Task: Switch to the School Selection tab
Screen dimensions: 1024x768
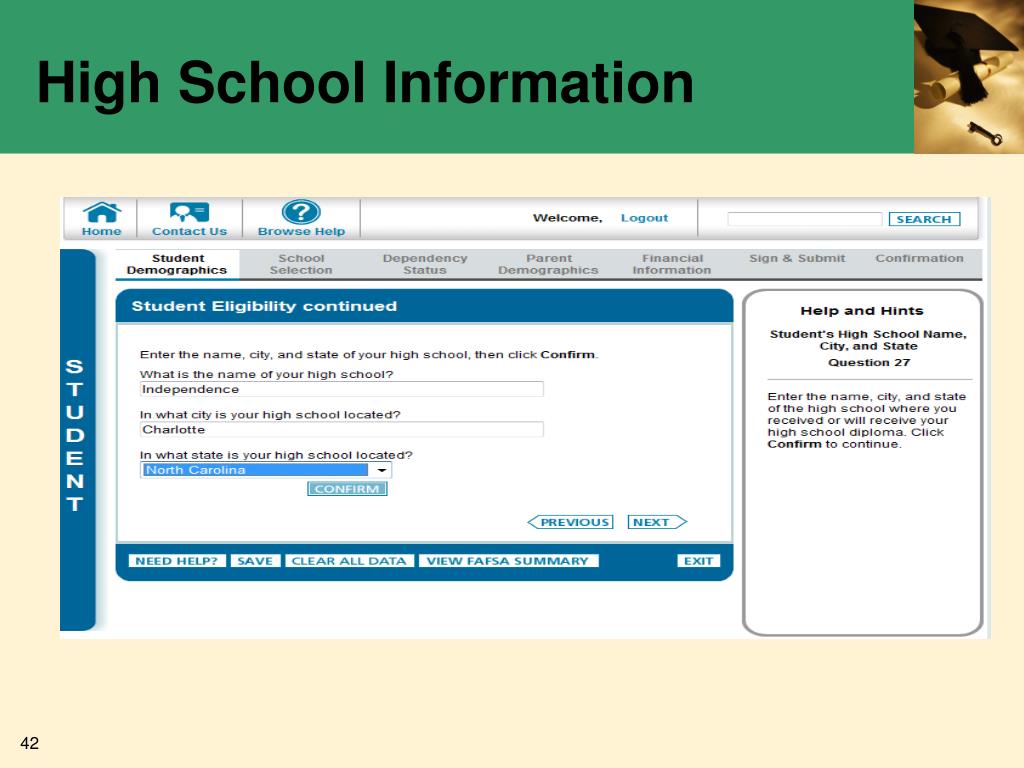Action: pos(301,264)
